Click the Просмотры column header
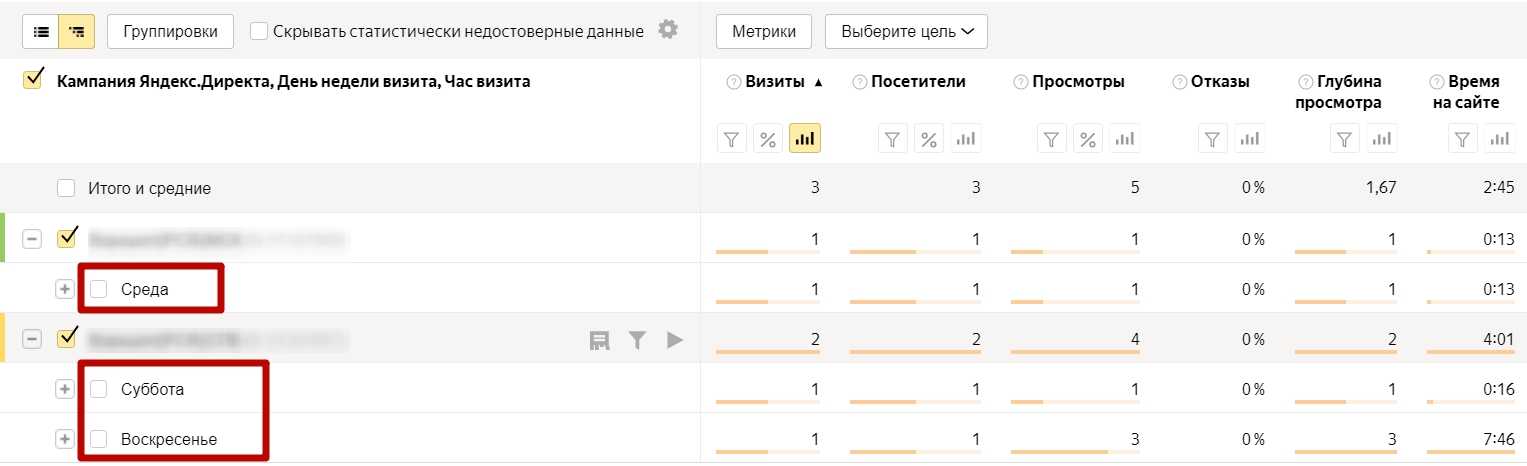 1078,82
